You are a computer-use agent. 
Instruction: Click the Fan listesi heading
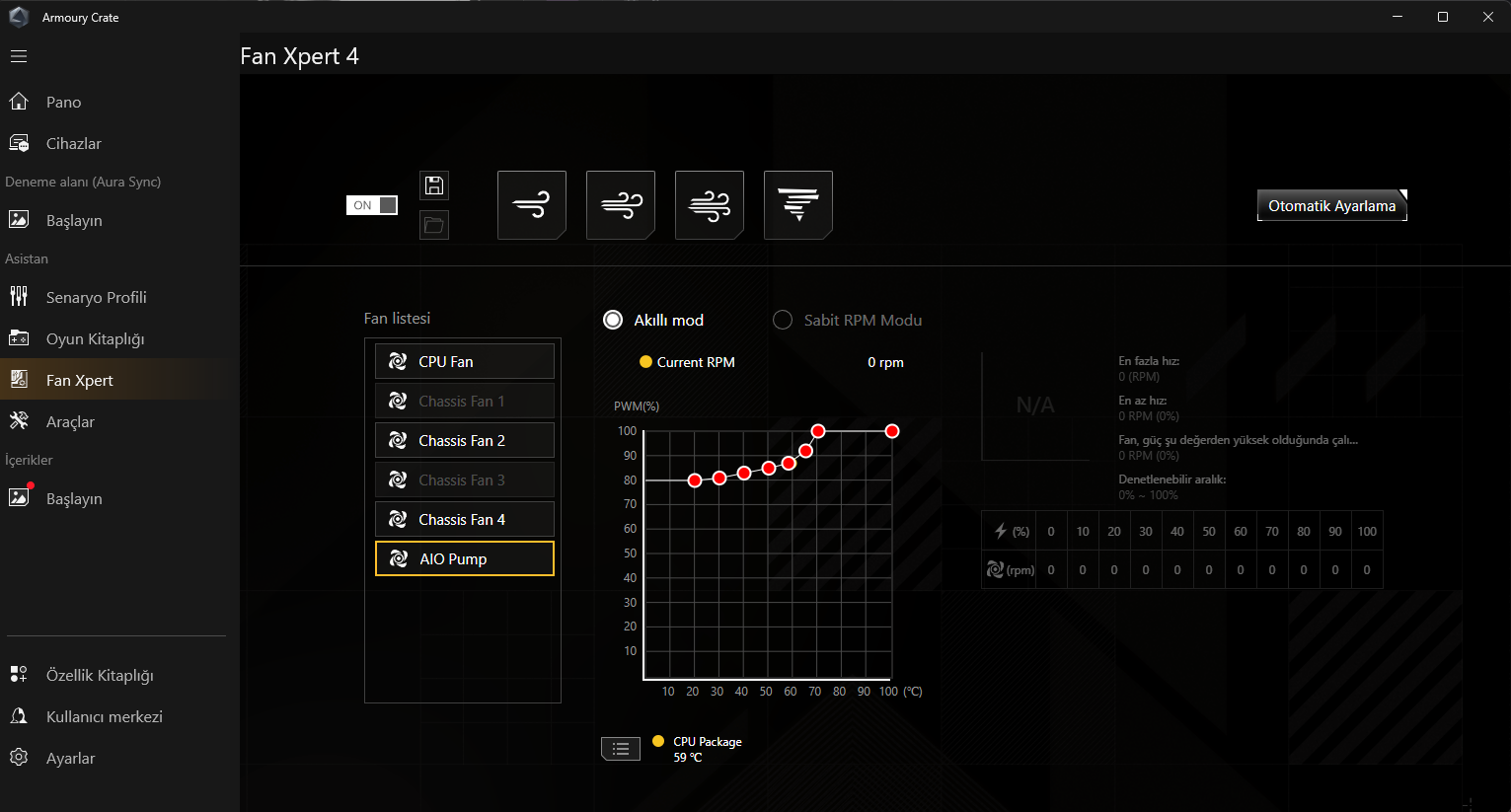(x=397, y=318)
